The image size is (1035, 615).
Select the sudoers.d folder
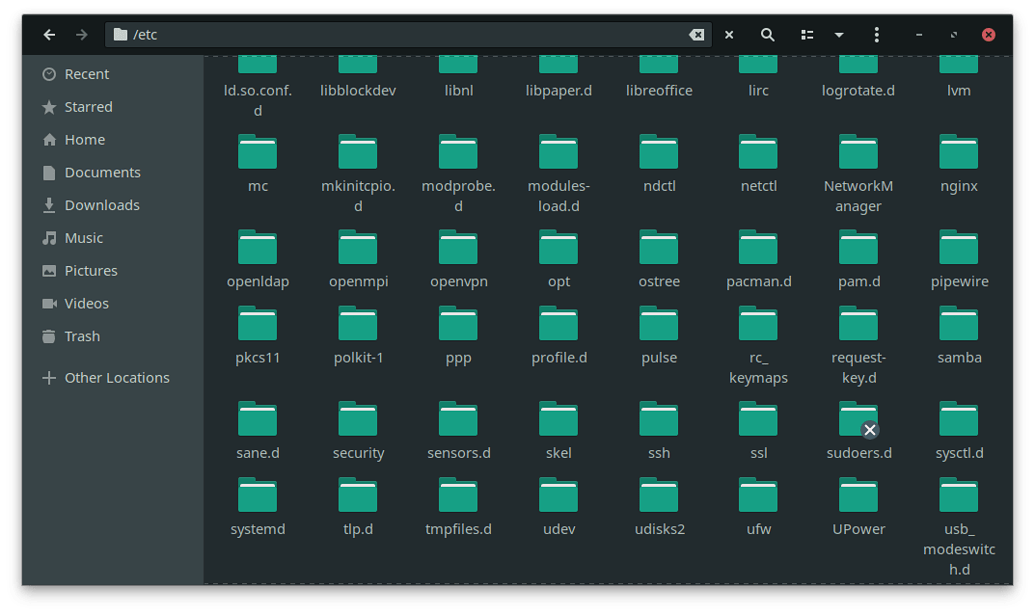coord(858,421)
